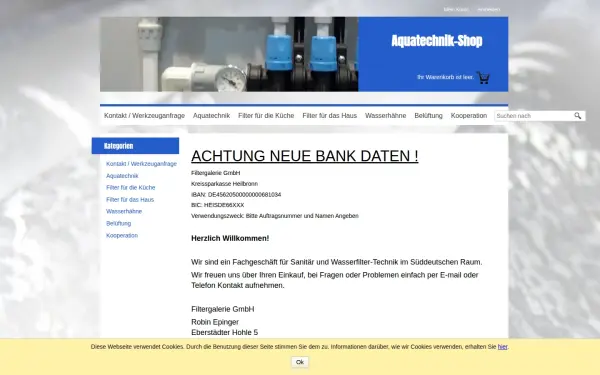Open the shopping cart icon

pos(483,78)
